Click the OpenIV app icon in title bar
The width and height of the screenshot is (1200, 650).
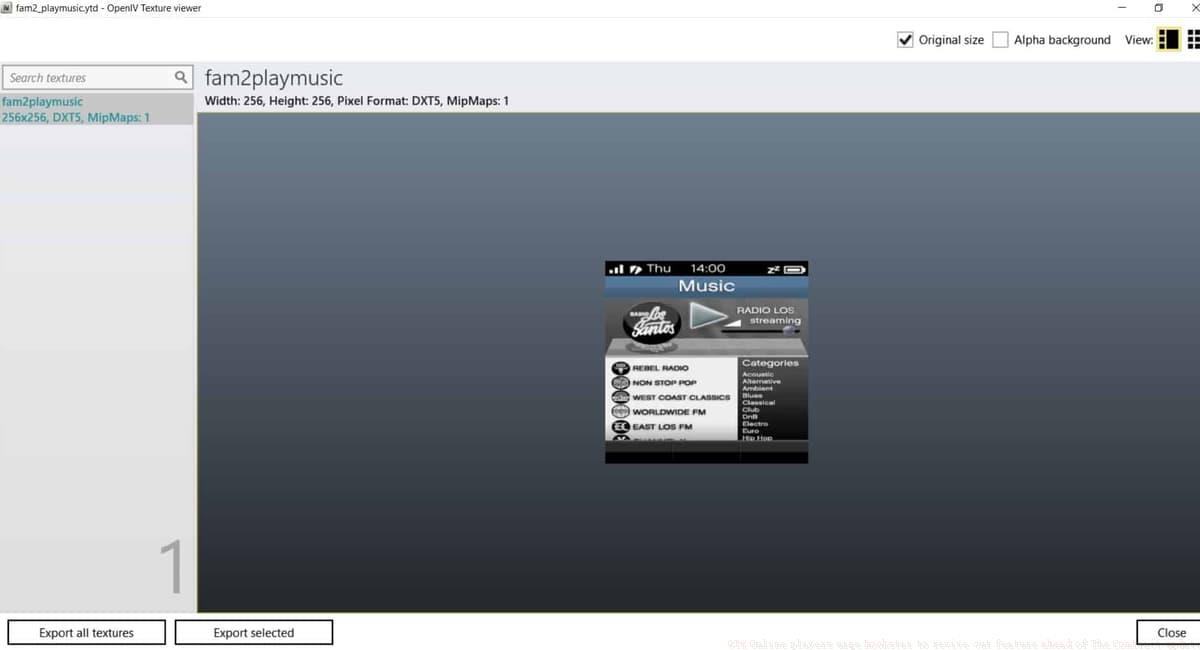click(7, 8)
